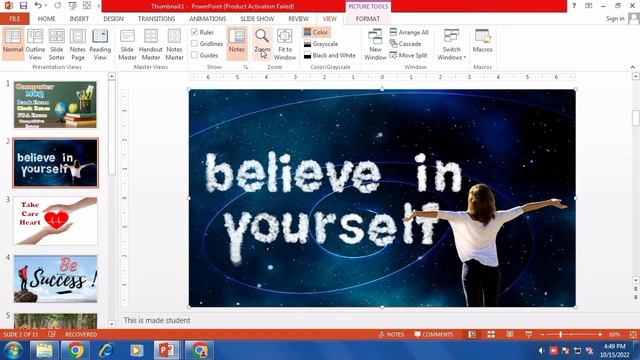Open the TRANSITIONS tab

156,19
